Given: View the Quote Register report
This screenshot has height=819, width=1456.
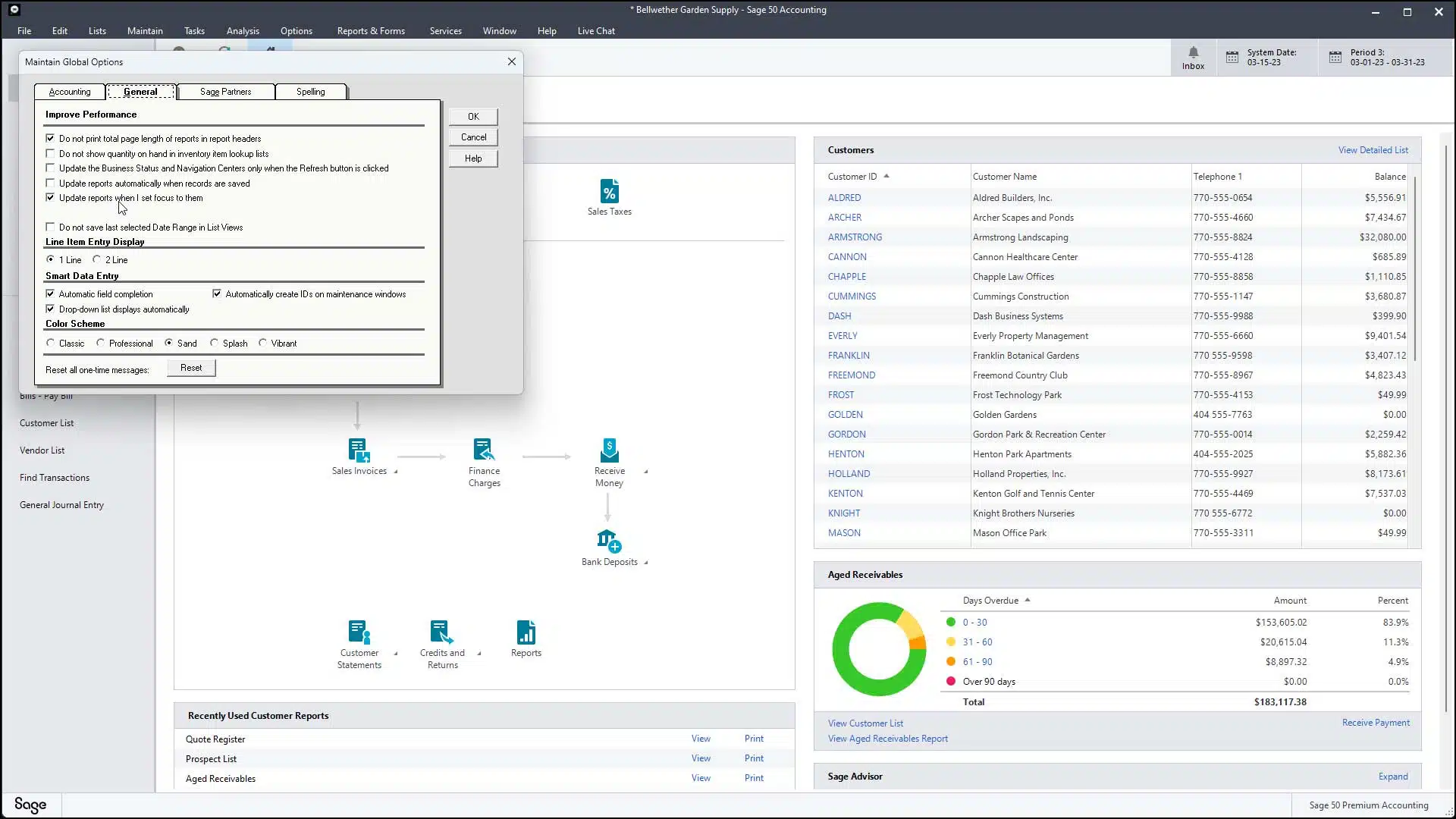Looking at the screenshot, I should 701,739.
